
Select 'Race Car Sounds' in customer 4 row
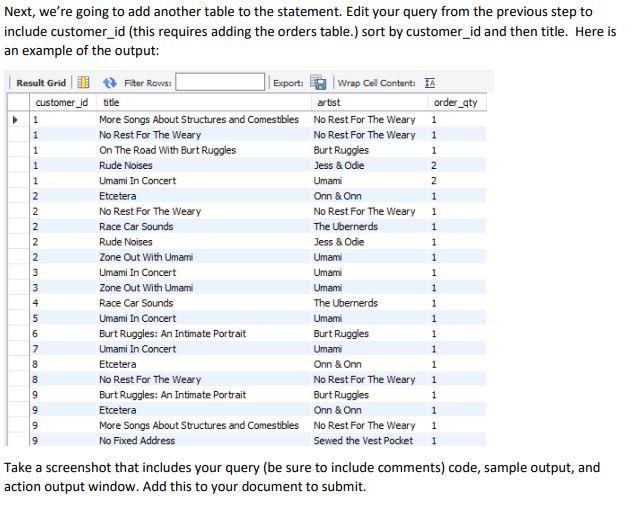[x=136, y=303]
